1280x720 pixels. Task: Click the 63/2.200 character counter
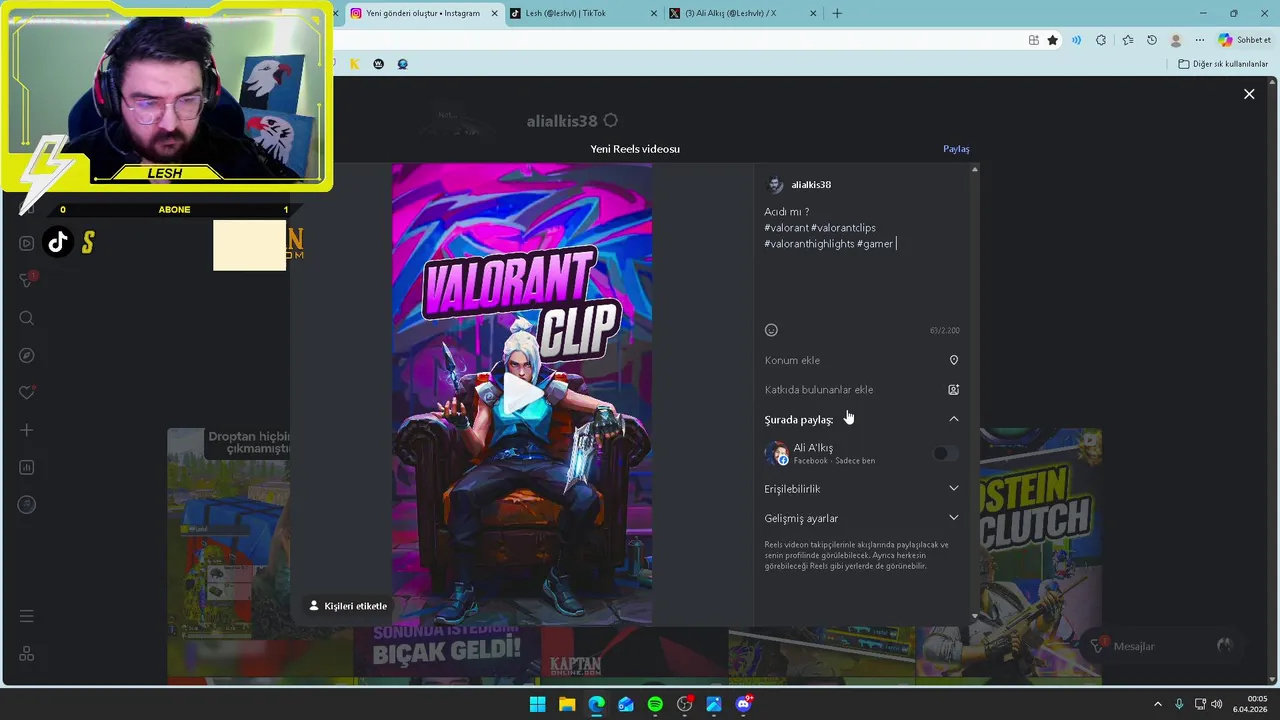tap(944, 331)
